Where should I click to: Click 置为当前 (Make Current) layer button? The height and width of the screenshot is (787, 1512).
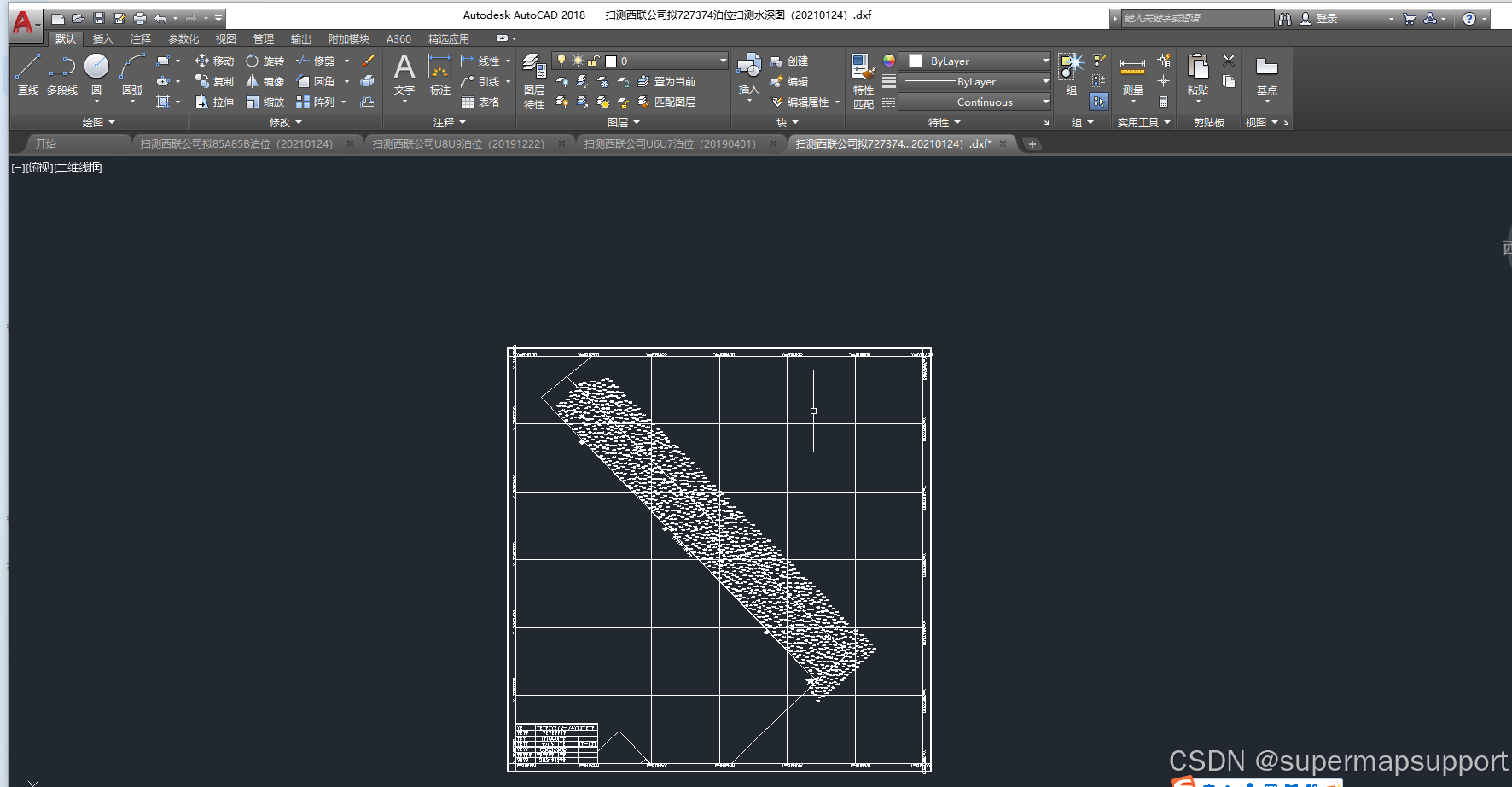coord(666,81)
